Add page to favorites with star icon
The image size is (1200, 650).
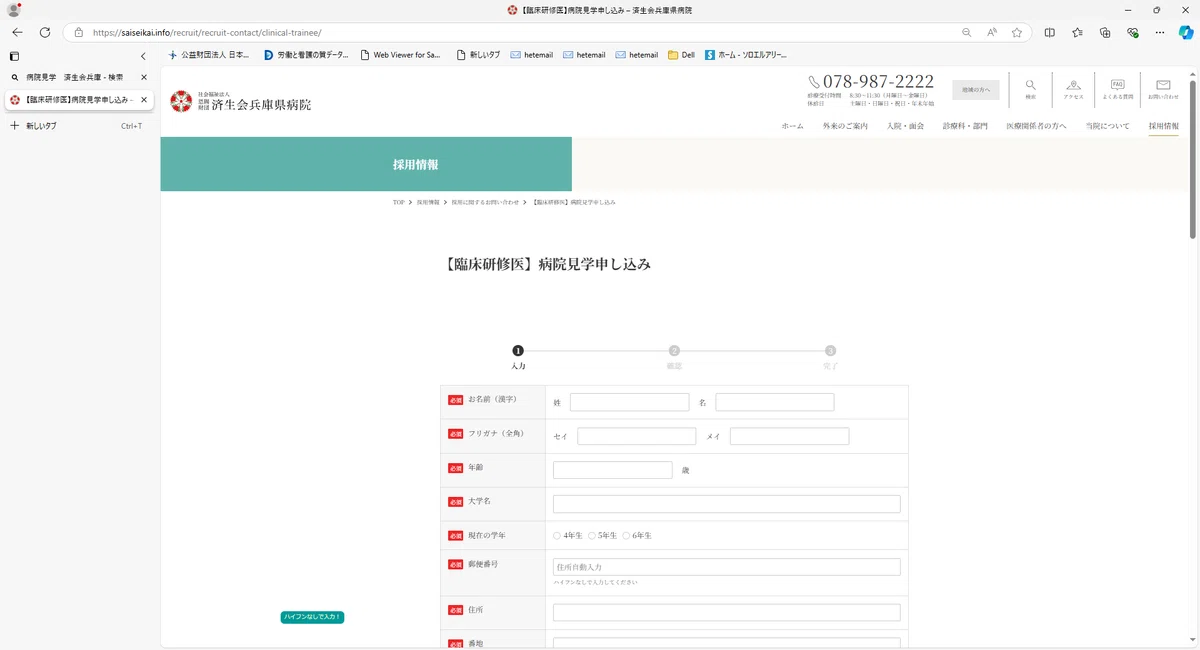[x=1017, y=32]
